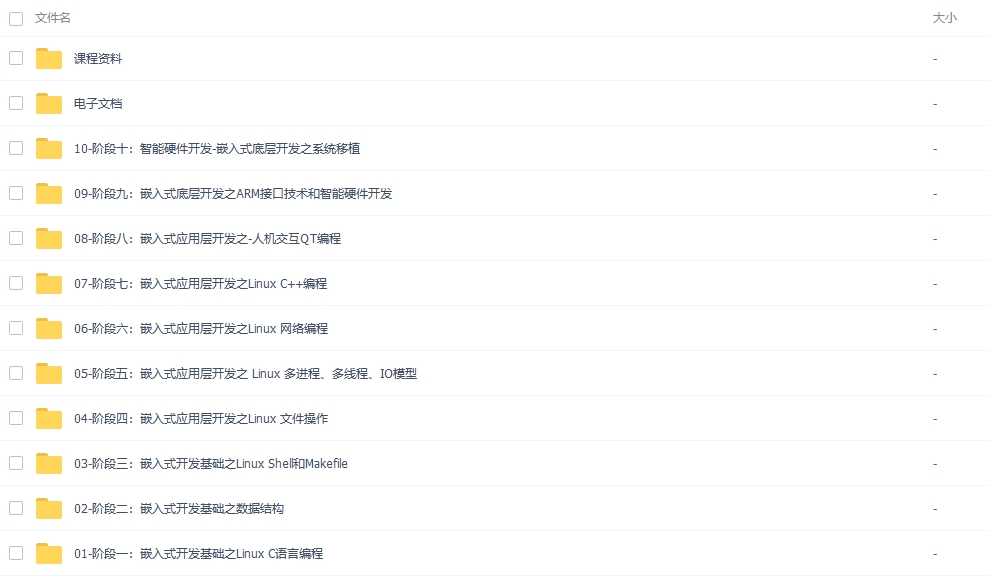Open the 电子文档 folder name

click(x=98, y=104)
